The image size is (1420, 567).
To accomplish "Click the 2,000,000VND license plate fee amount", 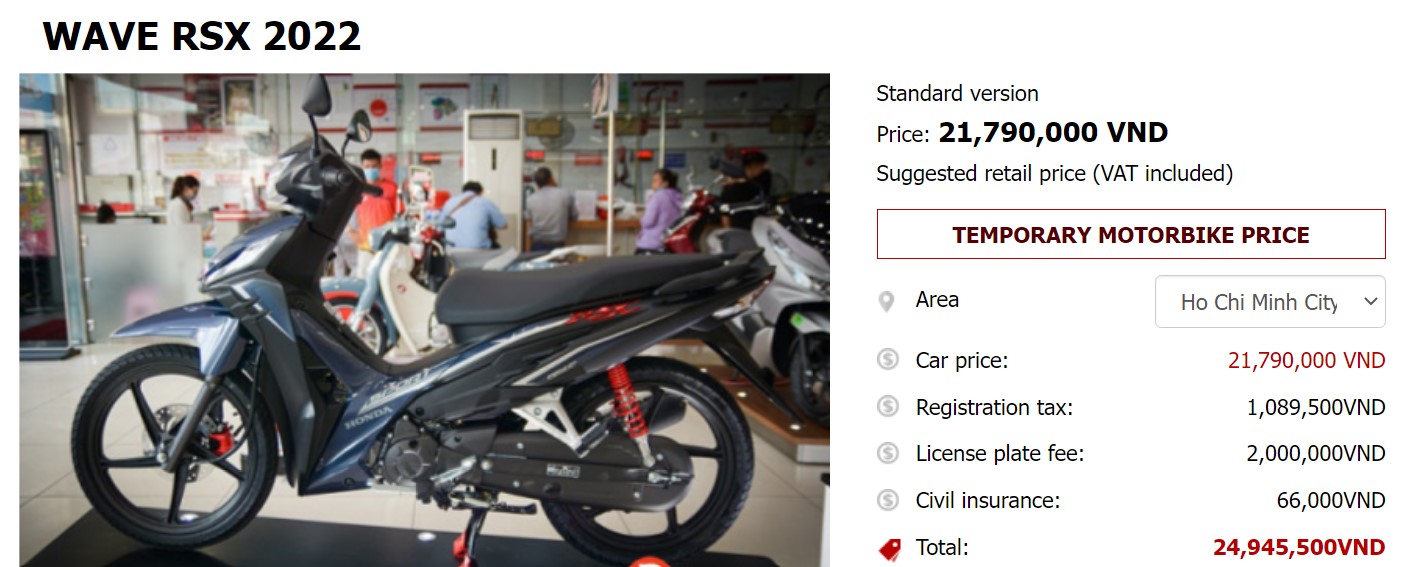I will coord(1316,453).
